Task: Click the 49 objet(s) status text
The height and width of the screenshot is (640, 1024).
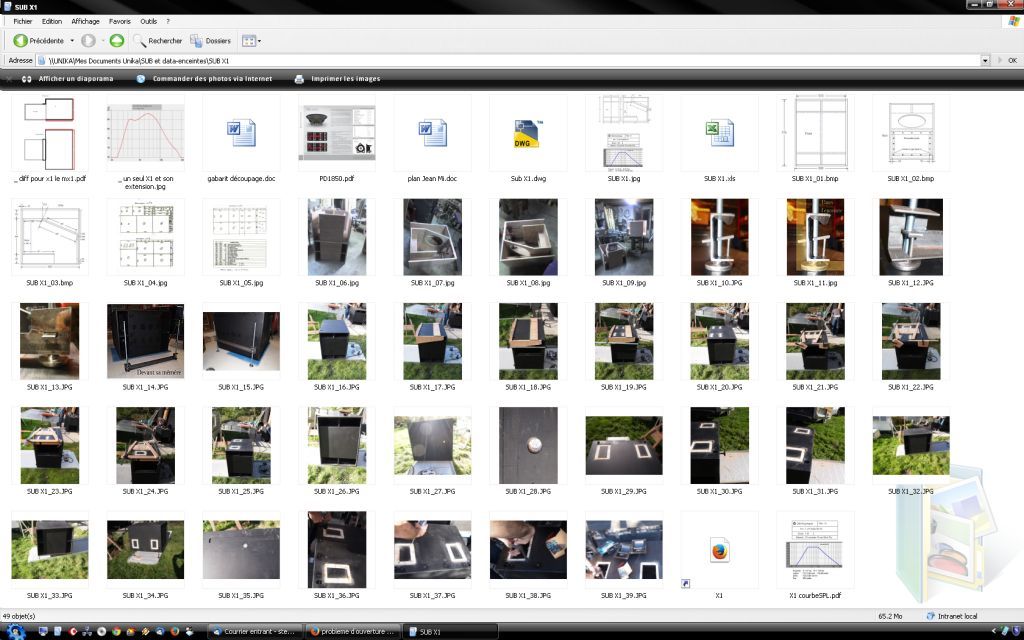Action: (19, 616)
